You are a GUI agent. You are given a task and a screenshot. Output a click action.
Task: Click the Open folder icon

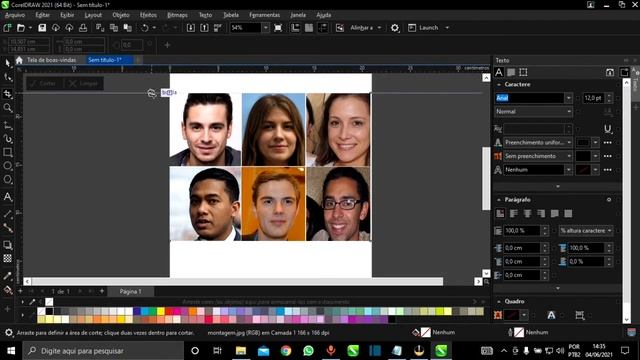[x=21, y=28]
